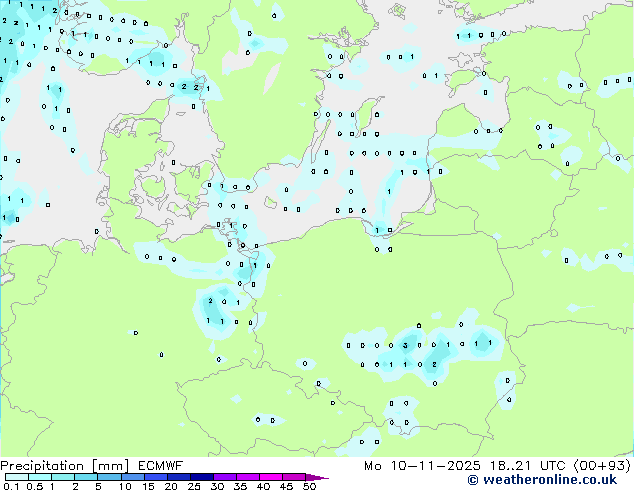Click the '0.1' legend scale number
Viewport: 634px width, 490px height.
click(11, 486)
